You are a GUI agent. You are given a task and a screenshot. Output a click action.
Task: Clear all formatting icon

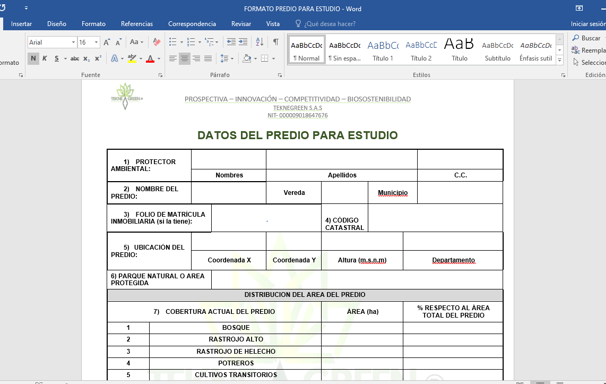(157, 42)
